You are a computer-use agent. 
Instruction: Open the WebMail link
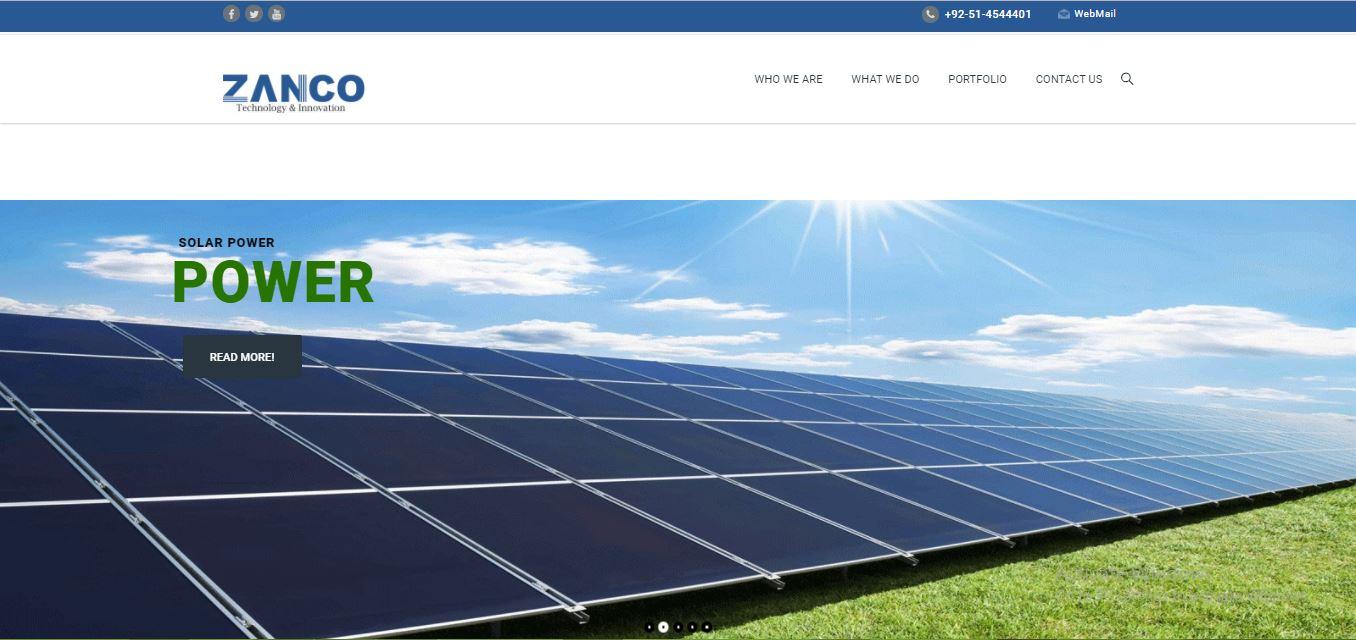(x=1095, y=14)
